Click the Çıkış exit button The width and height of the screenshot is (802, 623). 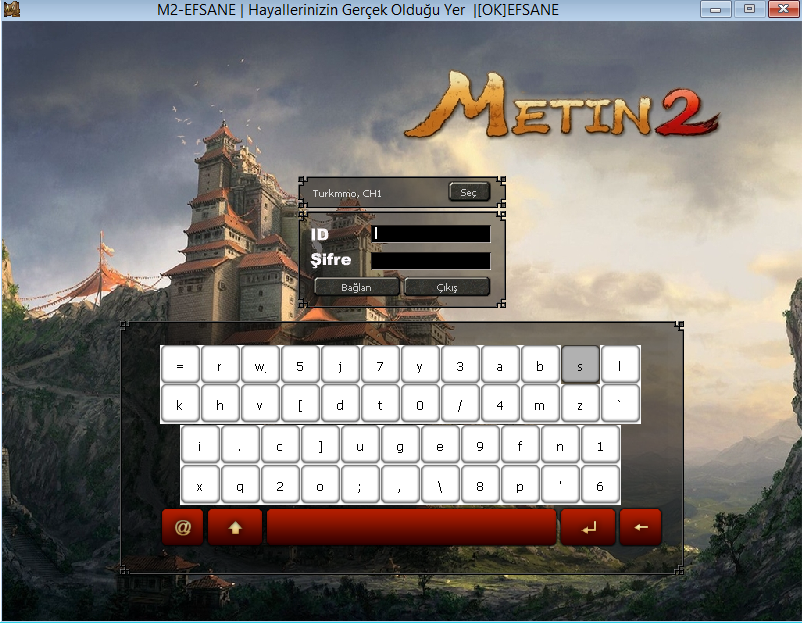click(x=447, y=287)
